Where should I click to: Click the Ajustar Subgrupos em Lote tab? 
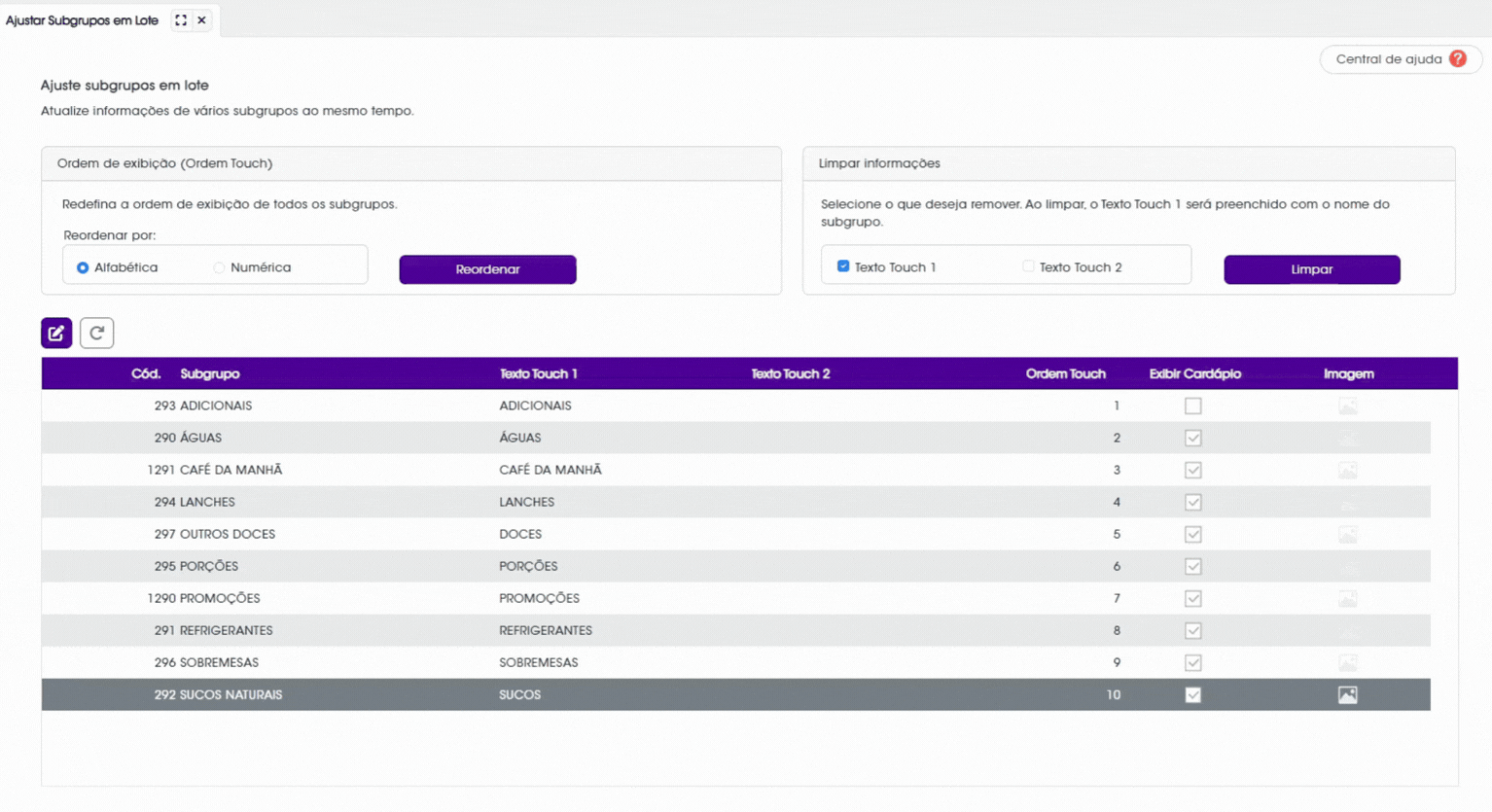click(x=82, y=19)
